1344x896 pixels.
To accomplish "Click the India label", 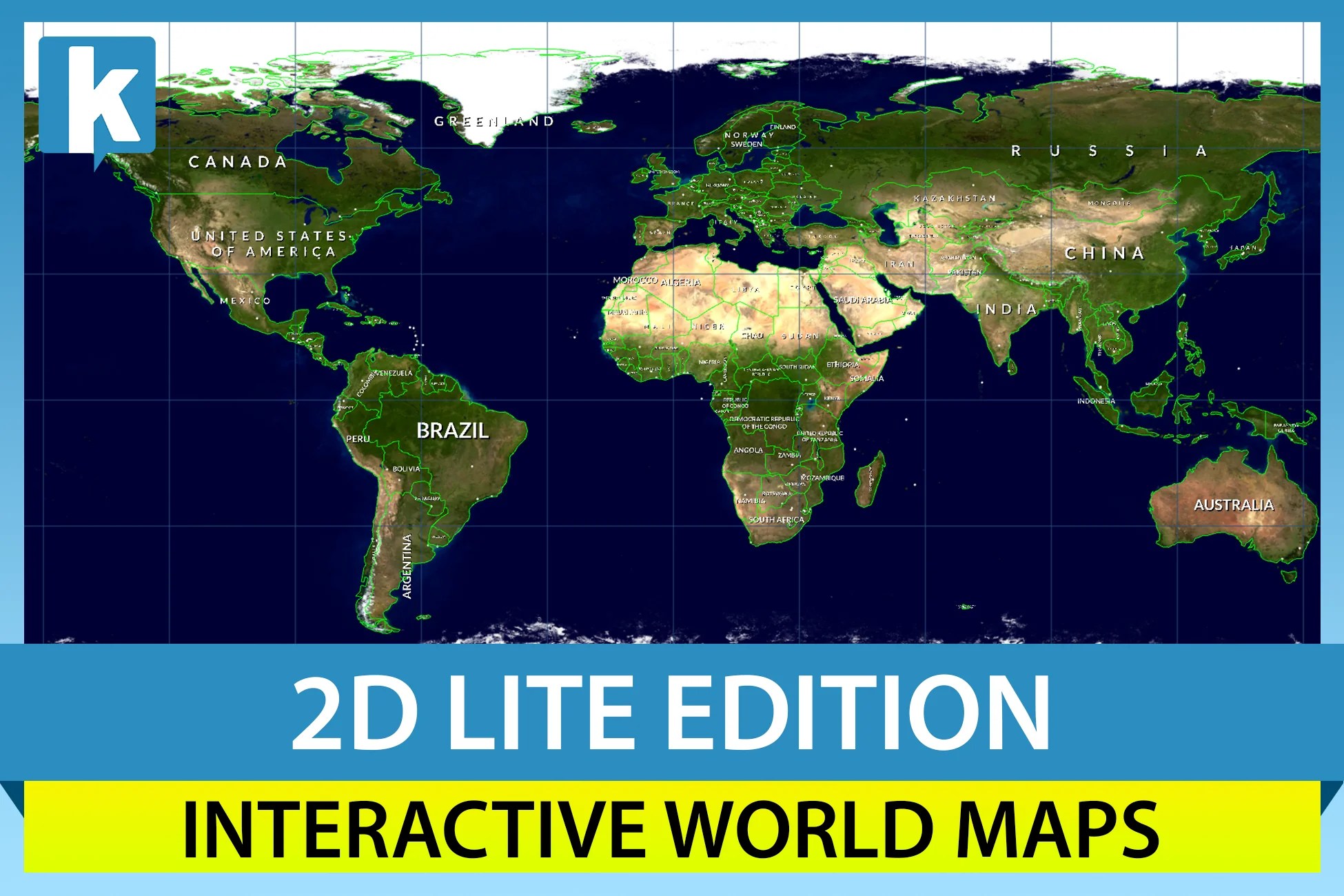I will click(1006, 309).
